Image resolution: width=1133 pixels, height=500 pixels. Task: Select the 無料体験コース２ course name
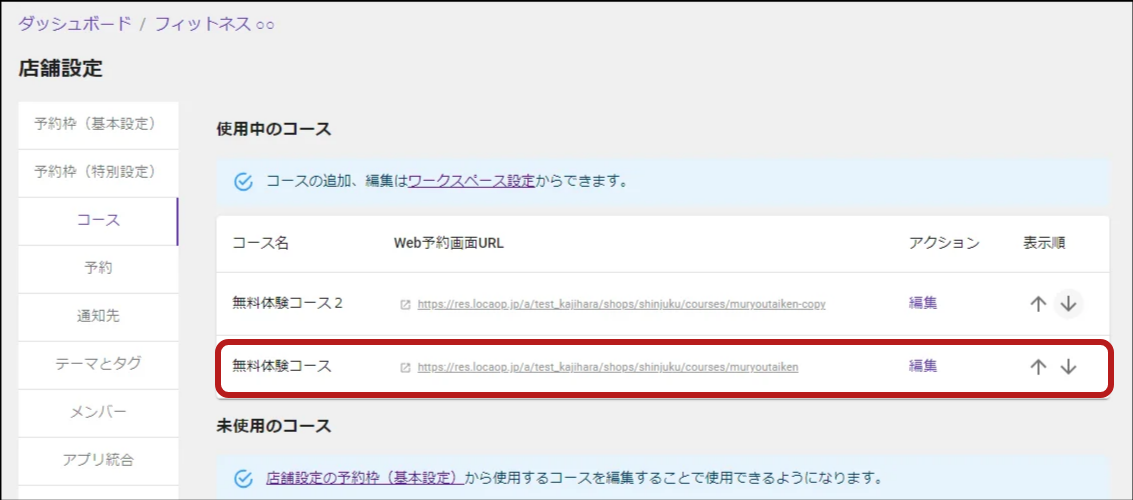288,304
